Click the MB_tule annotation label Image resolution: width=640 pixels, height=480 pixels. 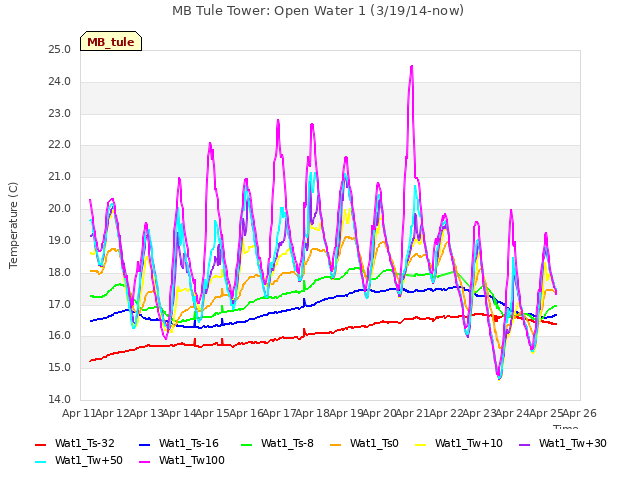(x=111, y=41)
